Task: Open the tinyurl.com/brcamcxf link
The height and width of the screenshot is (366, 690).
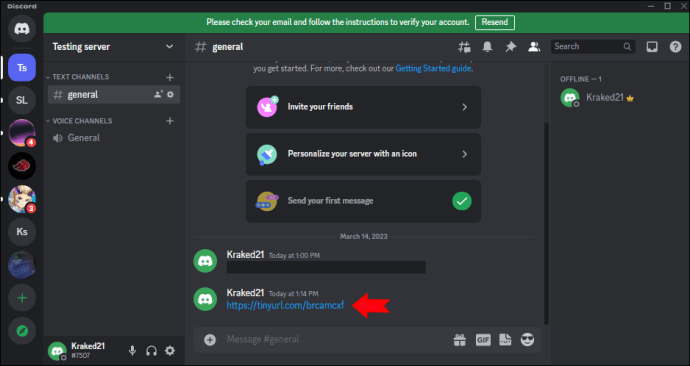Action: click(x=285, y=305)
